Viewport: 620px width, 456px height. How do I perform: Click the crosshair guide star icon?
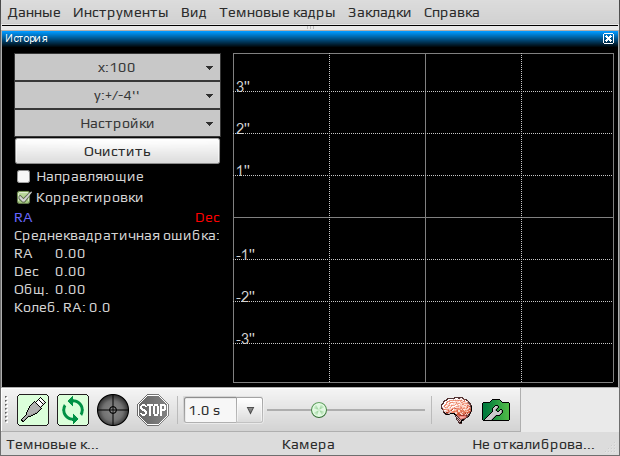click(x=113, y=410)
